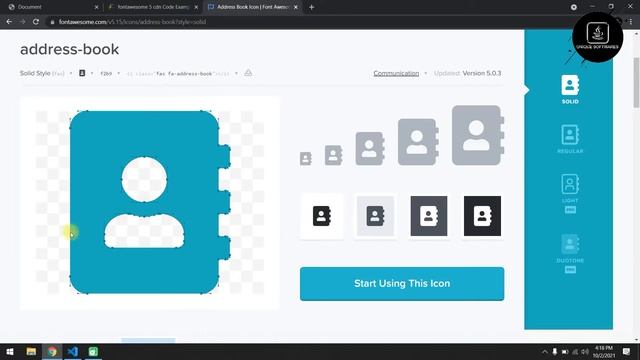Go back in browser history

[9, 22]
